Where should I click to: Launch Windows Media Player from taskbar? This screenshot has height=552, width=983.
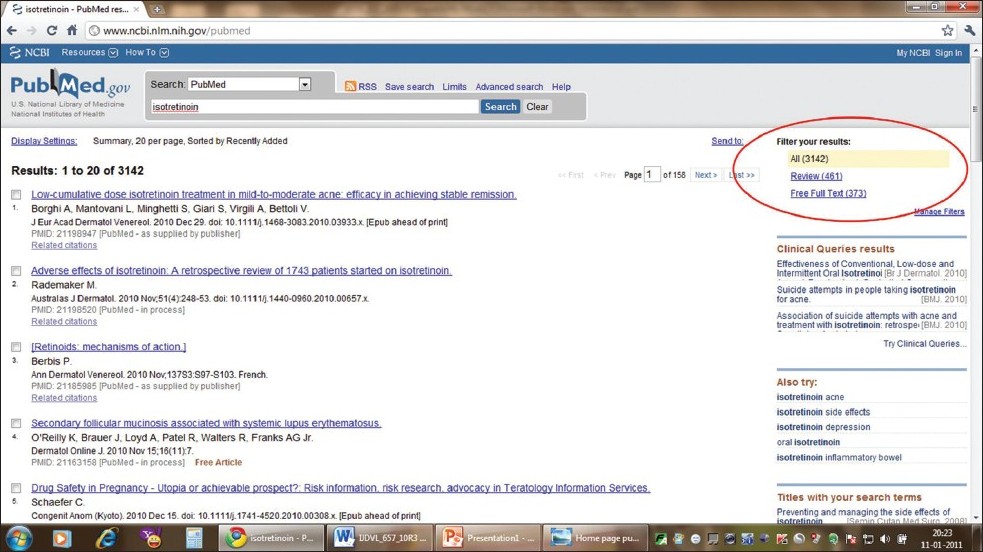[61, 538]
